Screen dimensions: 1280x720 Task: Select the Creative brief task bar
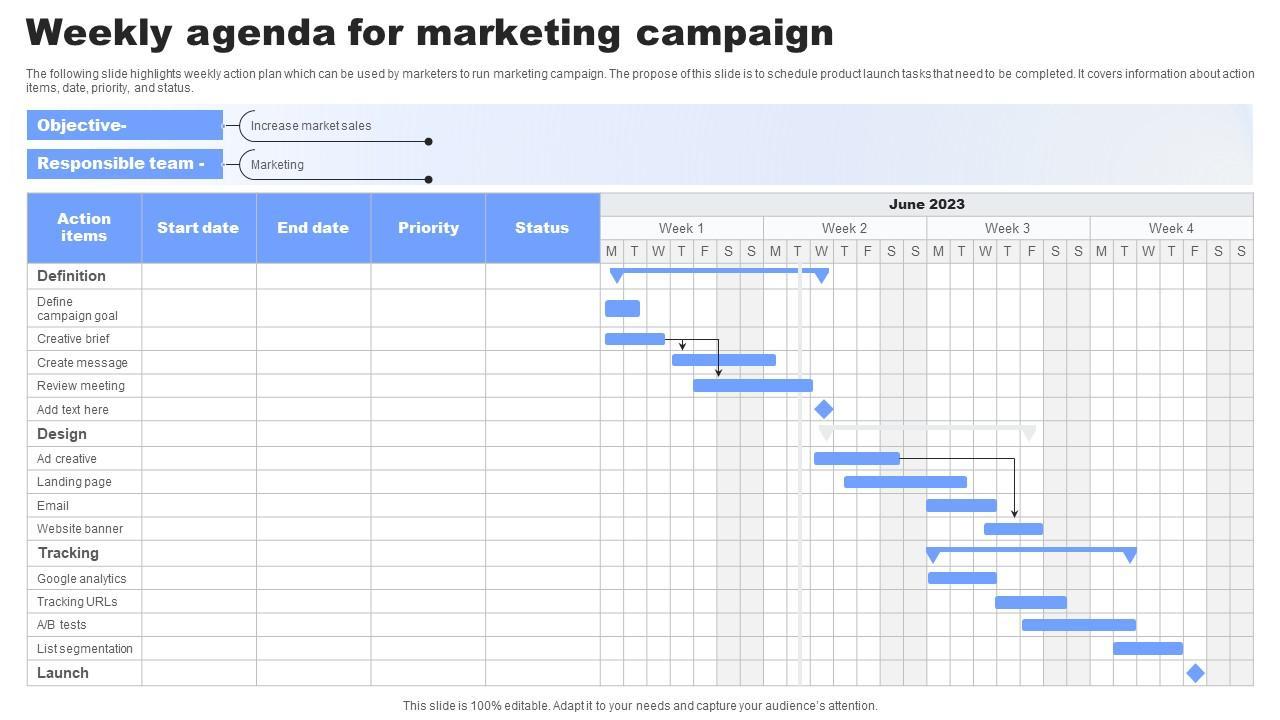(x=634, y=339)
